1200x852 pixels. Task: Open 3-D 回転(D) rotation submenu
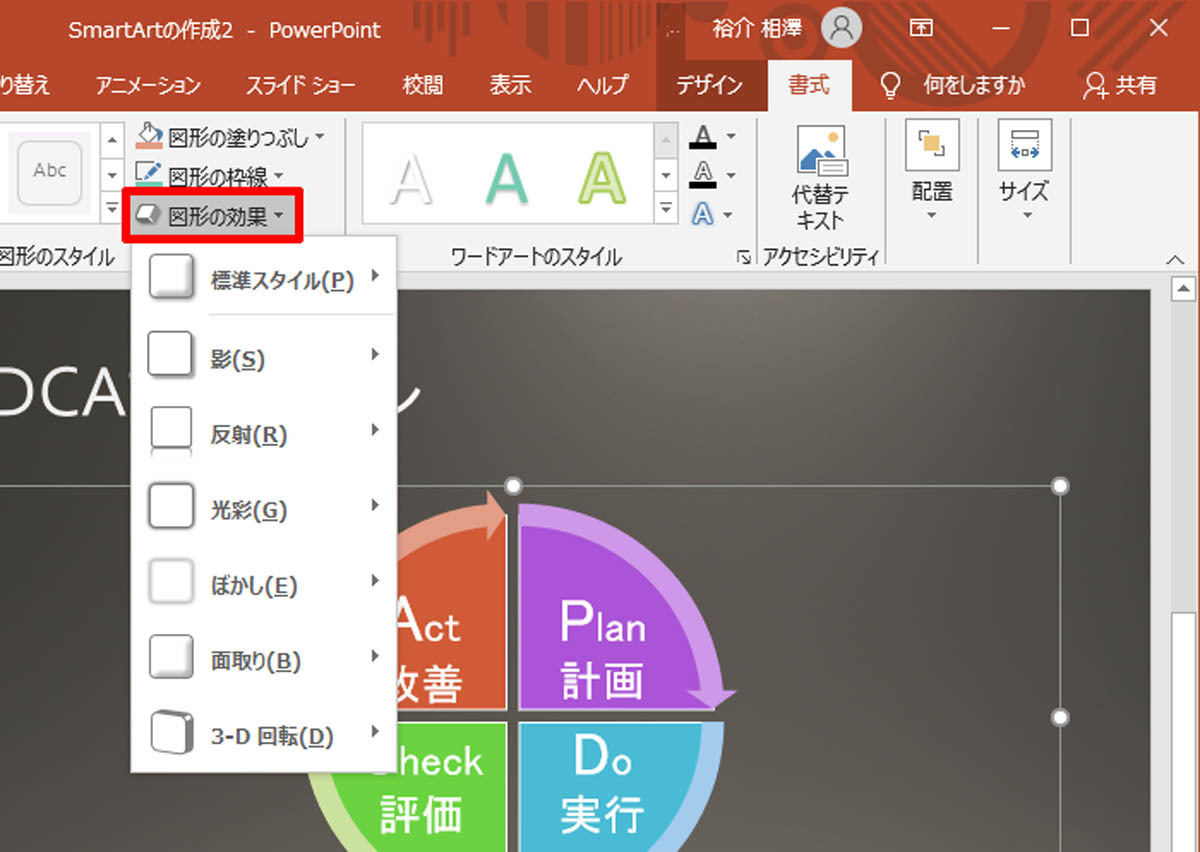pos(264,735)
